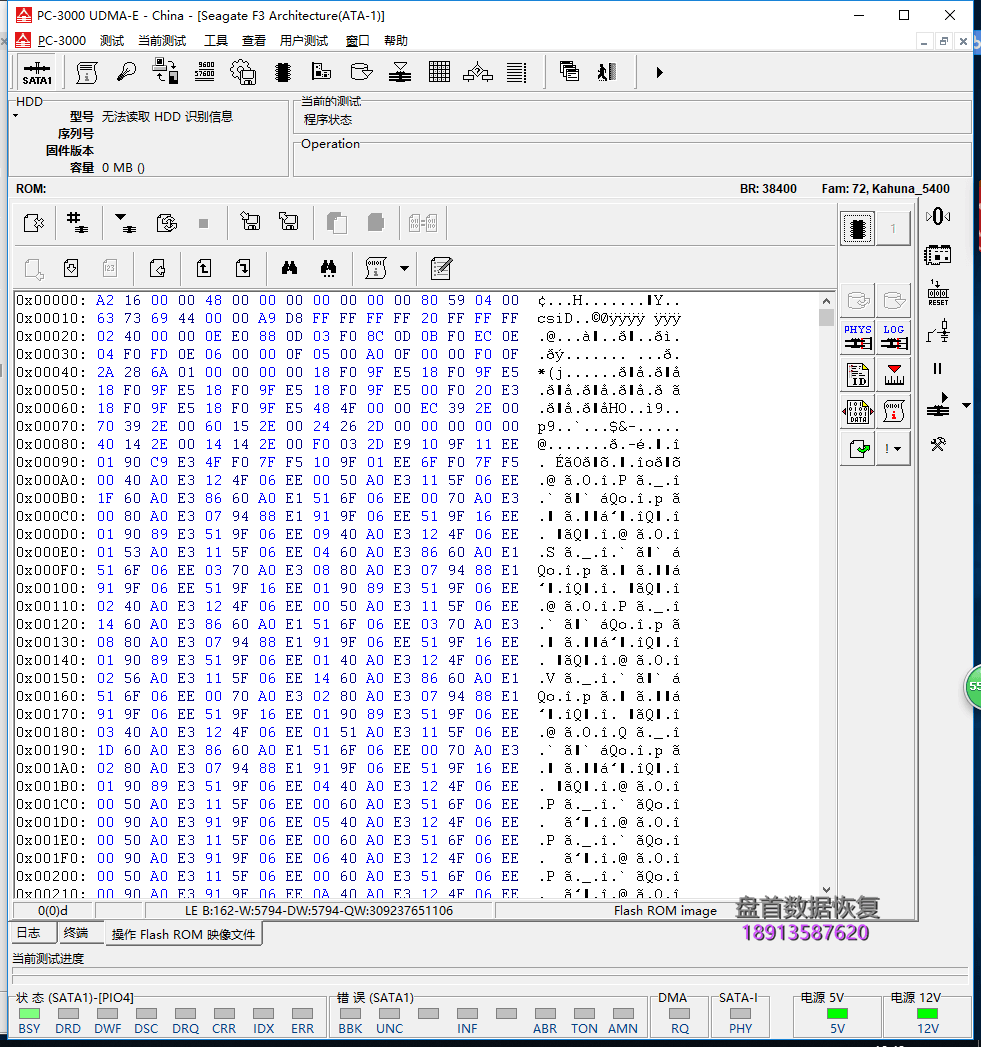Click hex row offset 0x00000

coord(51,300)
